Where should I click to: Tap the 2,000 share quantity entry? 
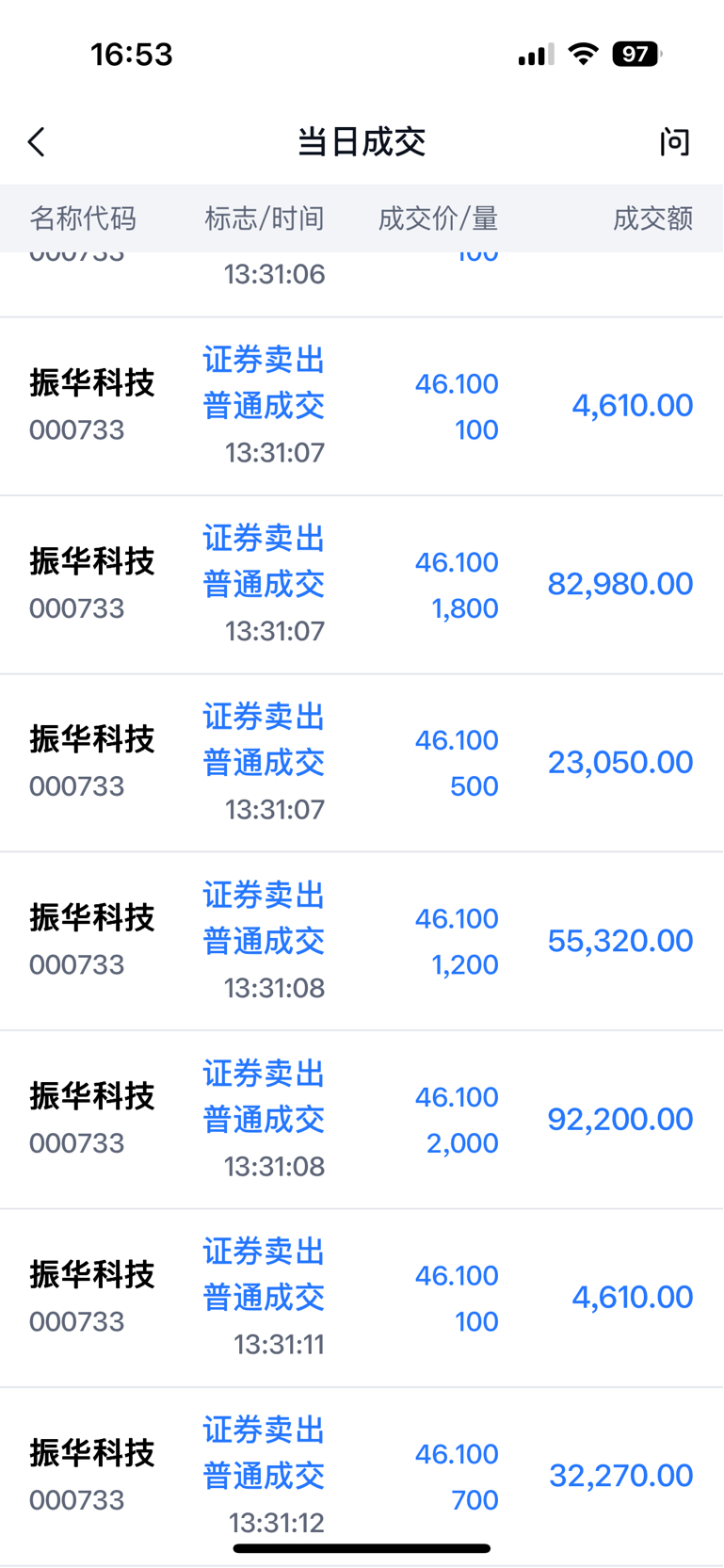point(462,1143)
